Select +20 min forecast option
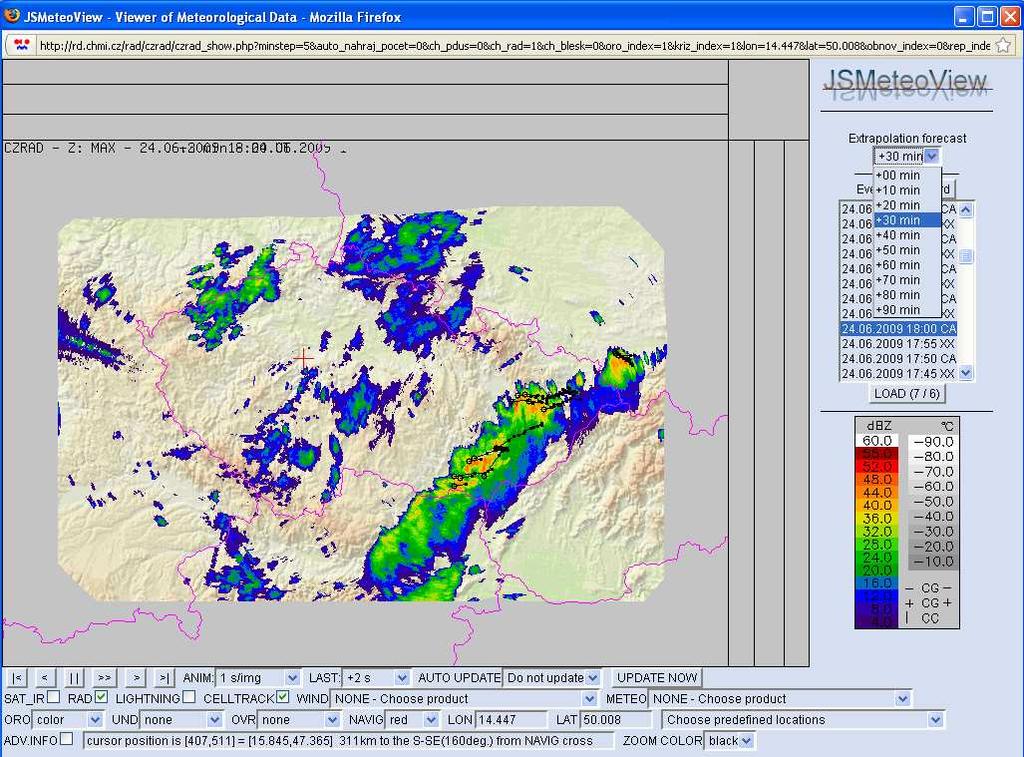The image size is (1024, 757). click(907, 205)
